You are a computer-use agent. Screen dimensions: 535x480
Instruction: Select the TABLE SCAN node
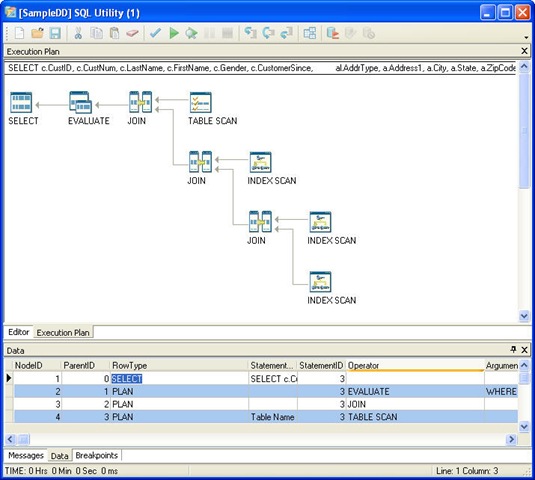point(201,102)
